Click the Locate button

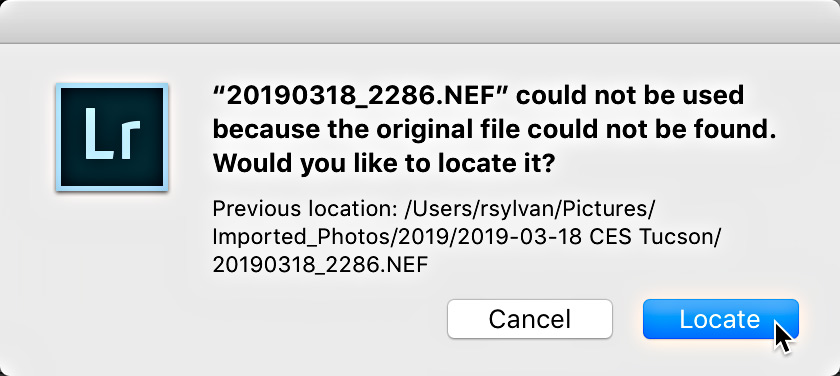pyautogui.click(x=721, y=319)
